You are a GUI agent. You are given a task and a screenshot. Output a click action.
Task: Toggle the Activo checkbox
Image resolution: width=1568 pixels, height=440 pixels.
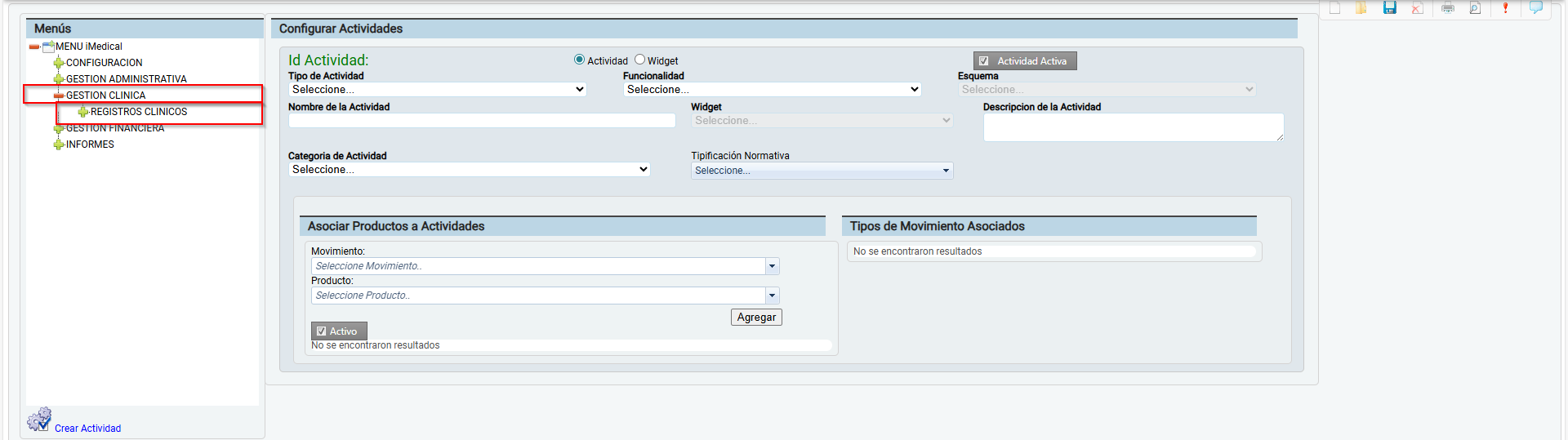click(x=322, y=331)
